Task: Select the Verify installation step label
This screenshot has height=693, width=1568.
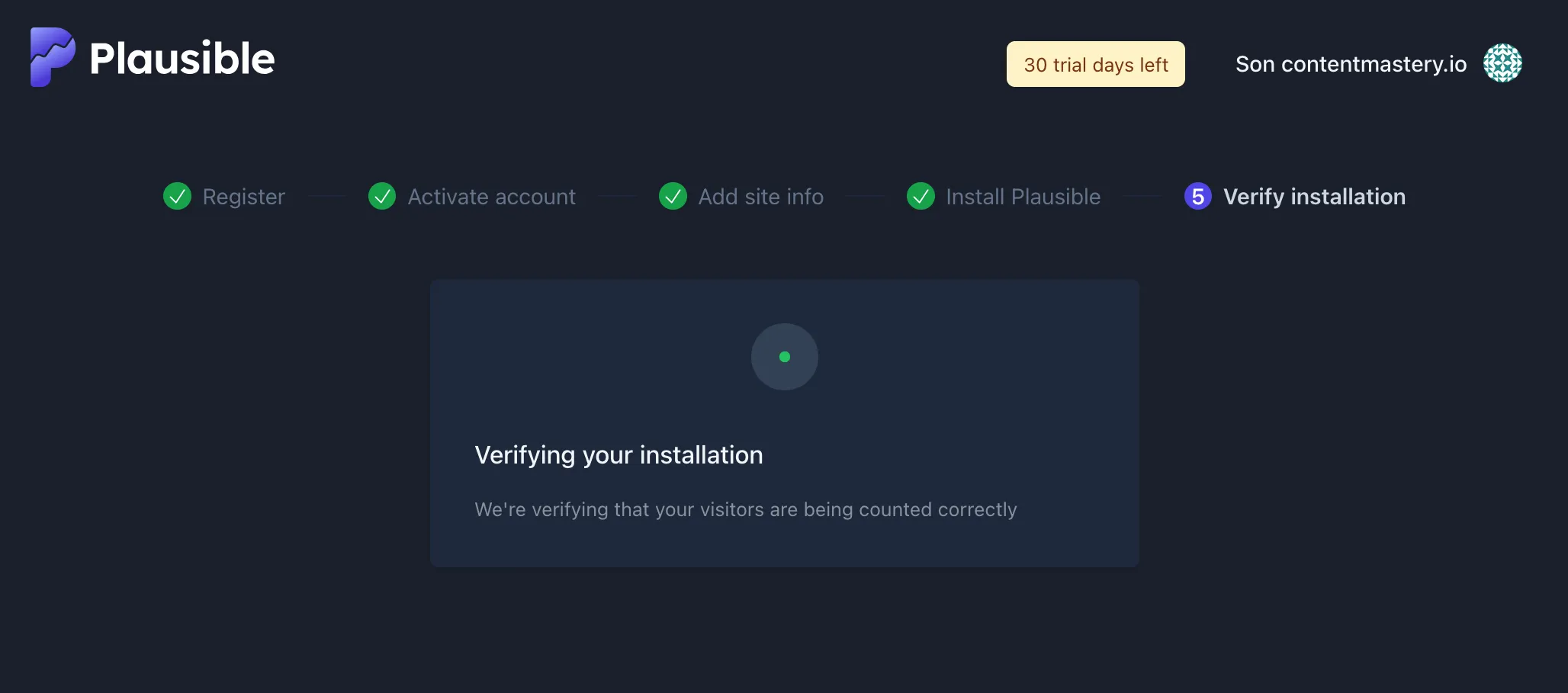Action: coord(1315,197)
